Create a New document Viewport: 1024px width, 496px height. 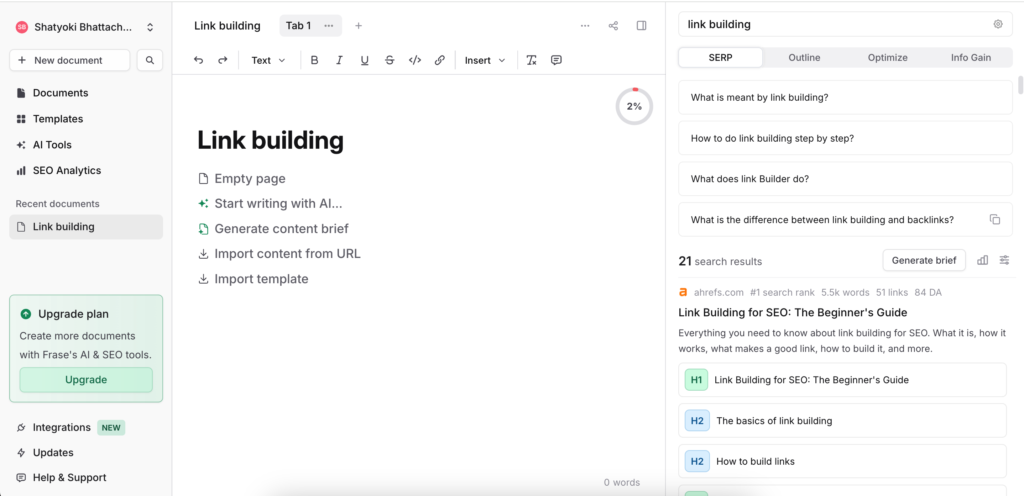[70, 60]
